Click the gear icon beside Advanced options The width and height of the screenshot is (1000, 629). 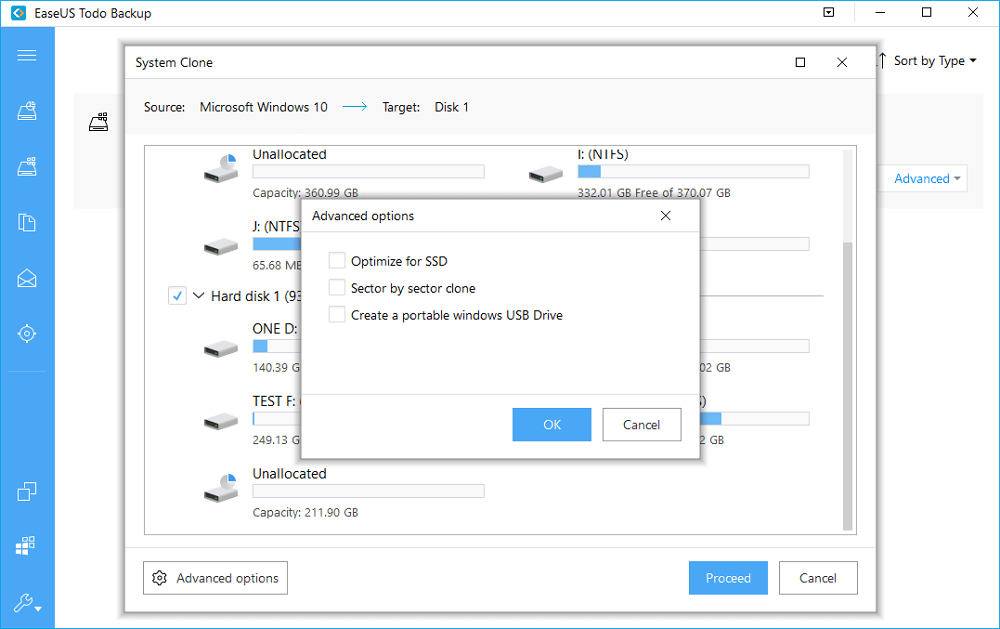coord(160,577)
